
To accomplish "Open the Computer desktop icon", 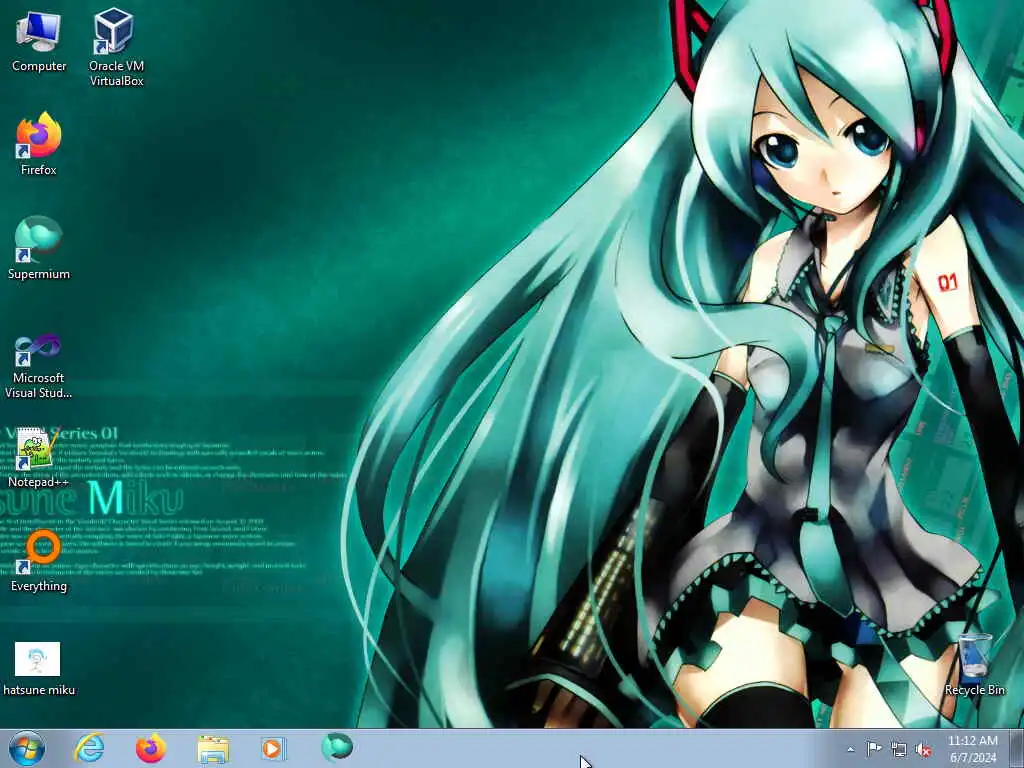I will coord(39,40).
